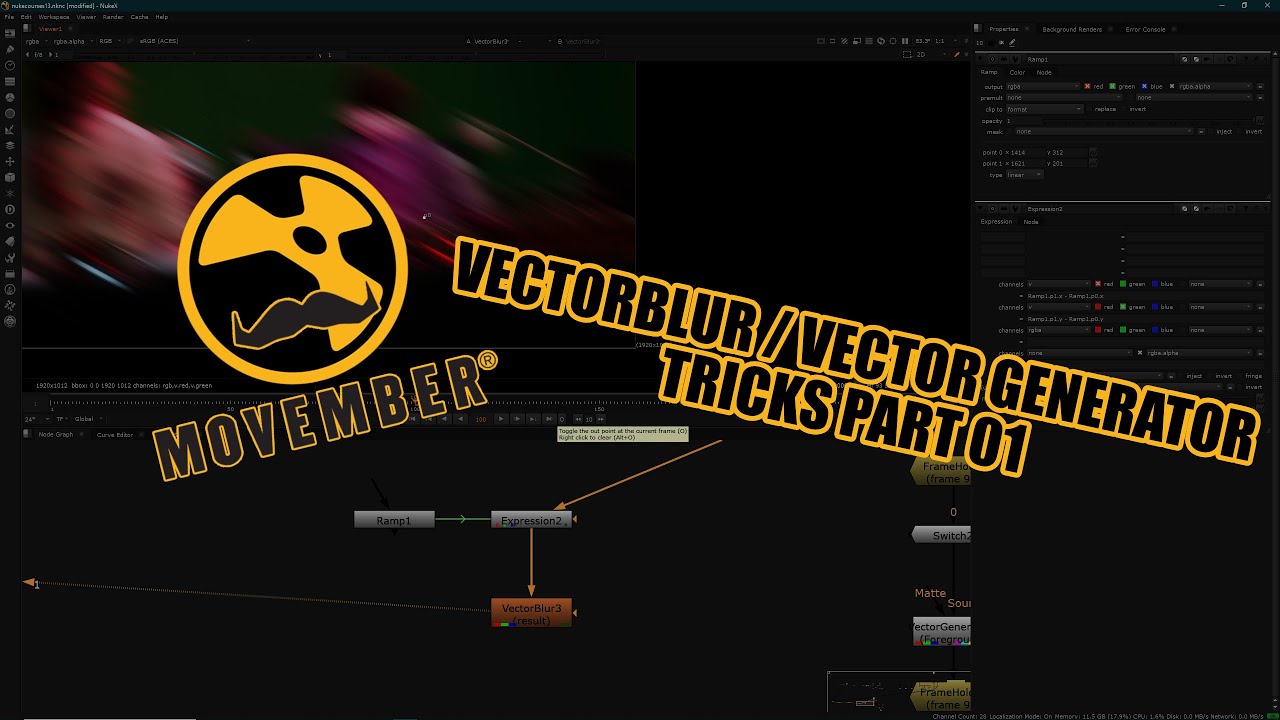Jump to the first frame

pyautogui.click(x=414, y=419)
